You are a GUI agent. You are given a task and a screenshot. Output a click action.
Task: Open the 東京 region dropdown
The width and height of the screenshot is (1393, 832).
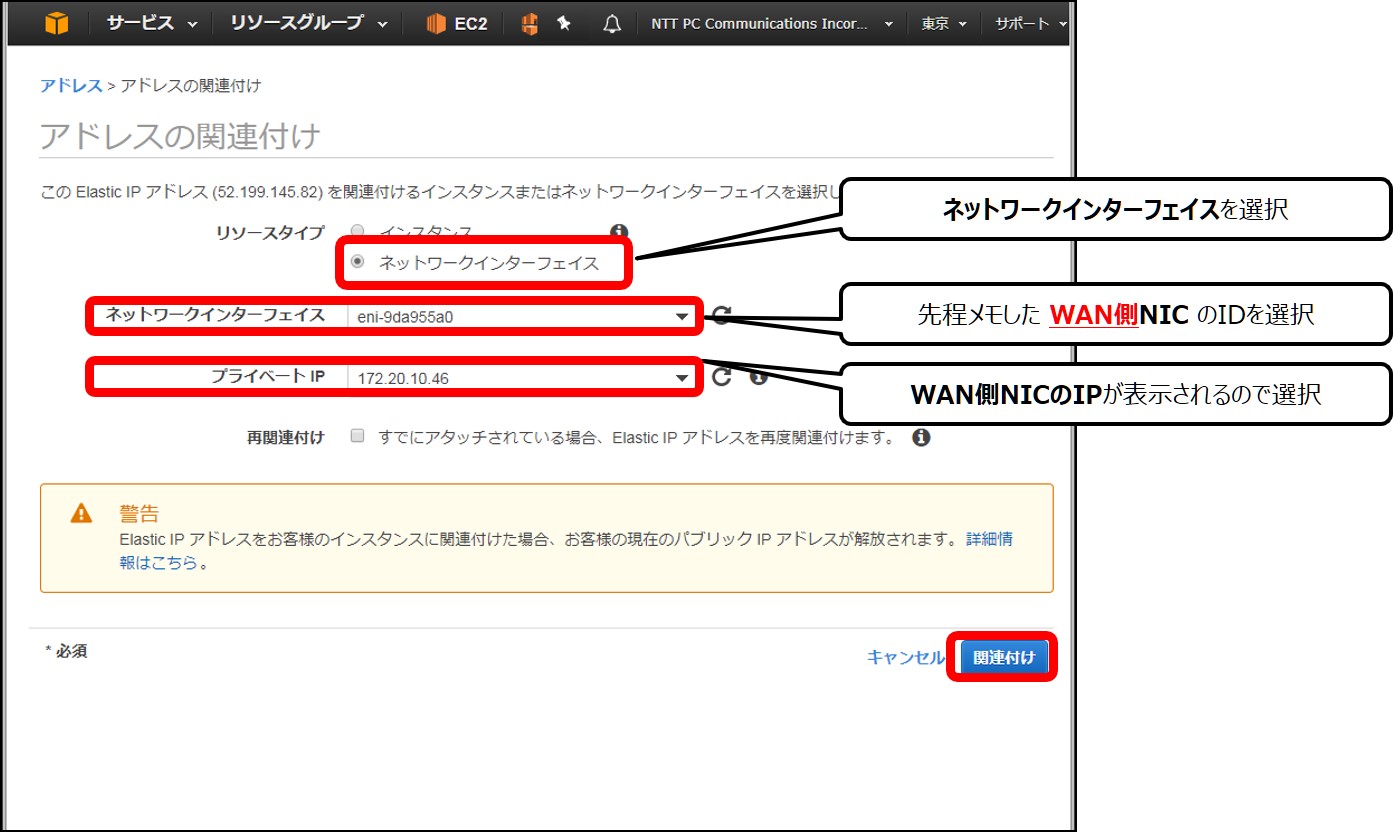pos(944,24)
